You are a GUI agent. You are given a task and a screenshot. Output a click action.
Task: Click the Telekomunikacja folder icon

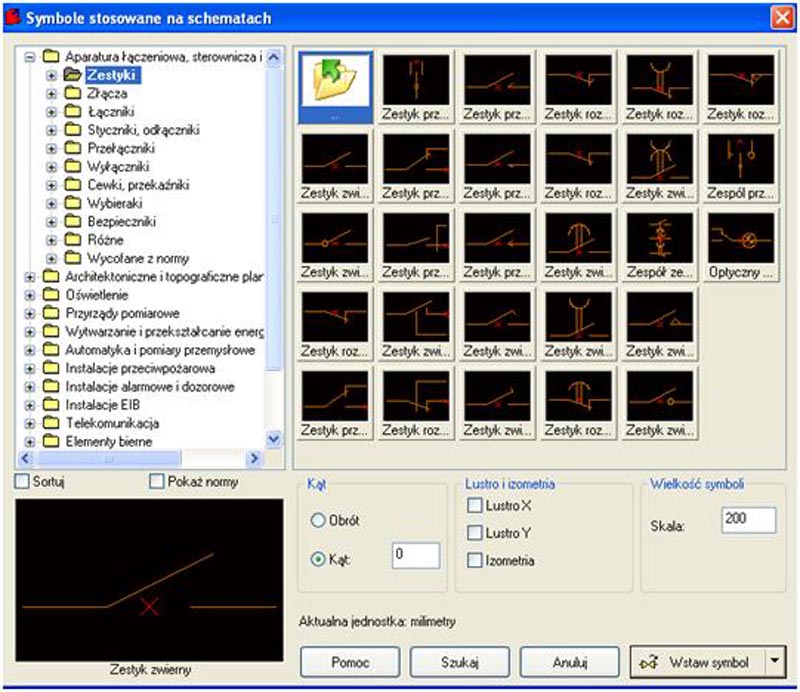[x=51, y=423]
